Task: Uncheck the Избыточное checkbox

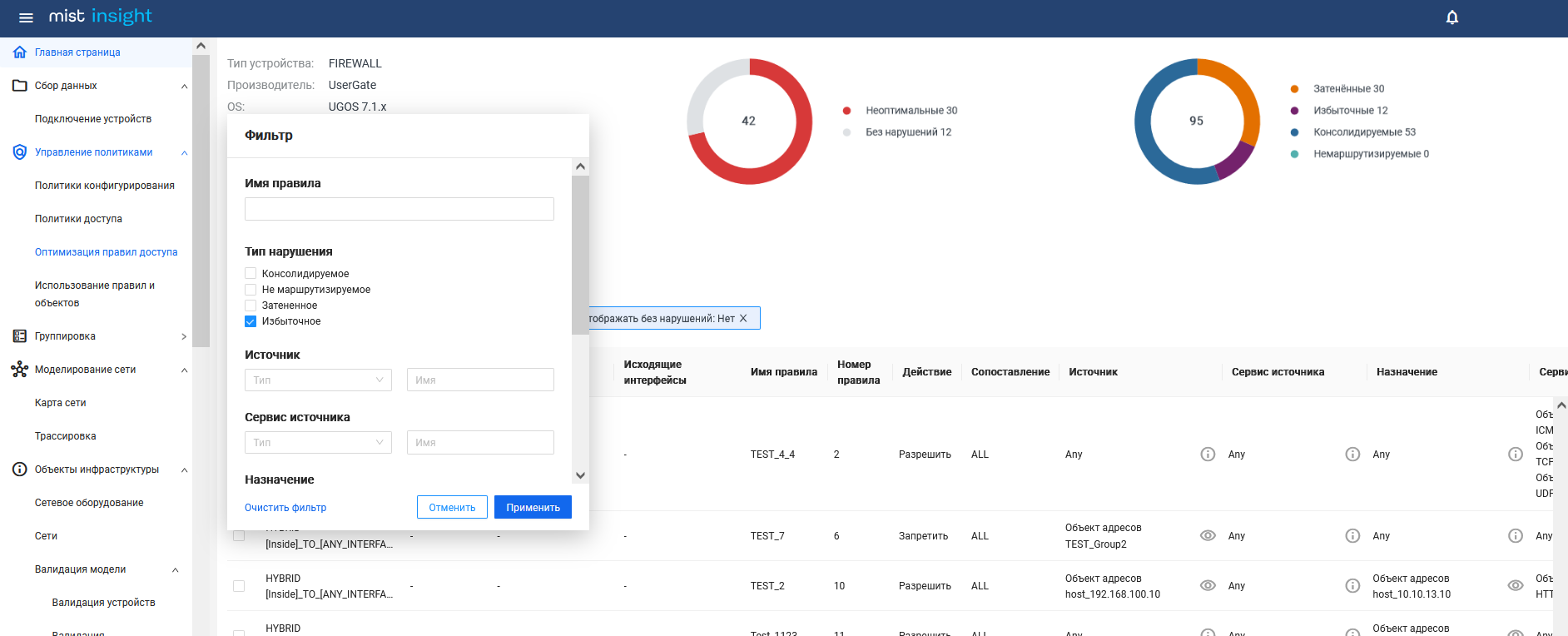Action: tap(251, 321)
